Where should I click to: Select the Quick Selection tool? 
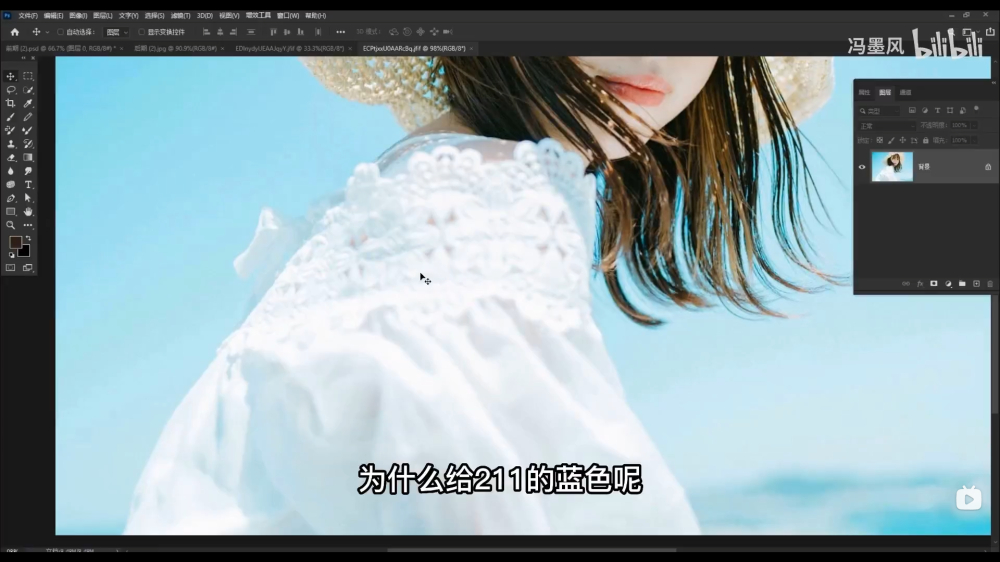[28, 90]
